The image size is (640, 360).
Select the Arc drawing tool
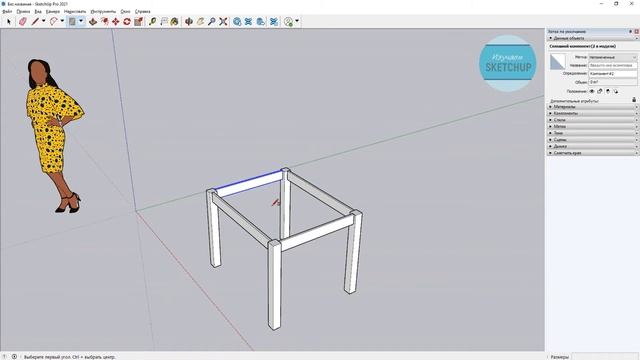[x=53, y=22]
